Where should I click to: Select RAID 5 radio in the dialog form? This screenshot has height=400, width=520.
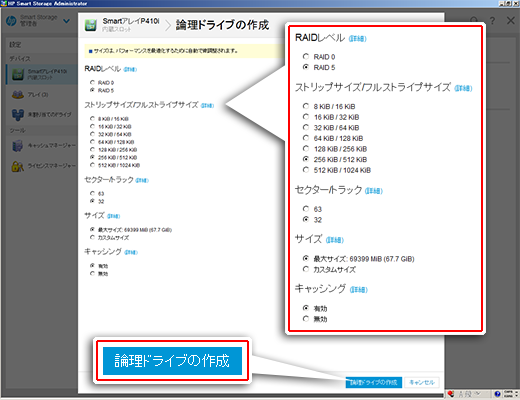[x=92, y=90]
